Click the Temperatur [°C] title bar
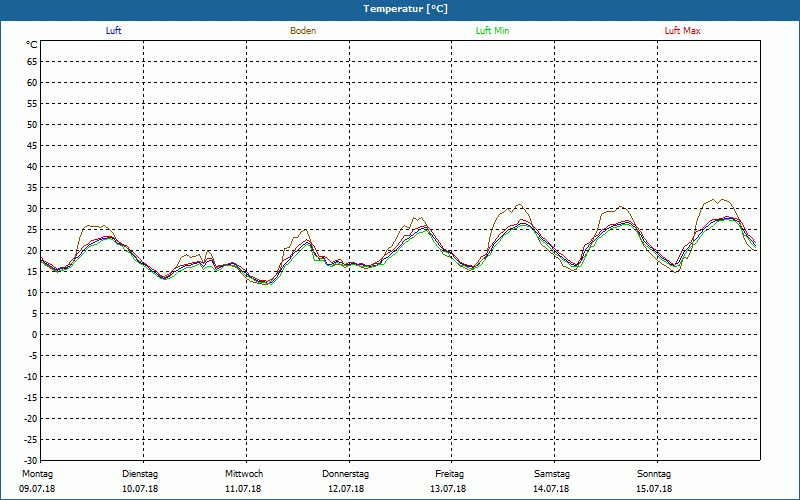The height and width of the screenshot is (500, 800). click(400, 9)
